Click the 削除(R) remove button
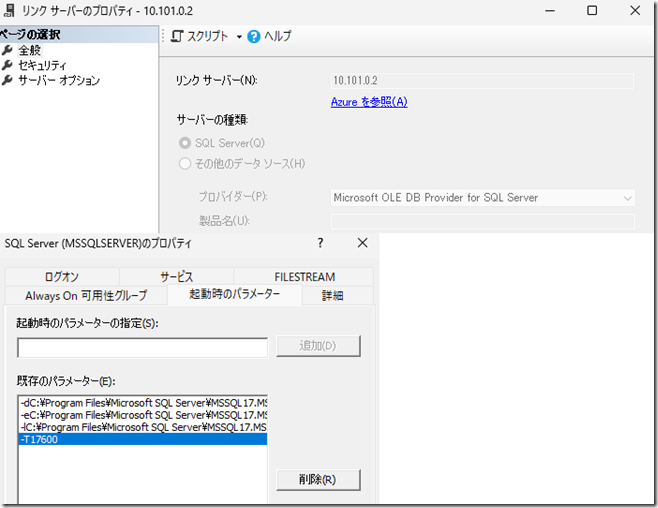Viewport: 658px width, 508px height. click(317, 479)
